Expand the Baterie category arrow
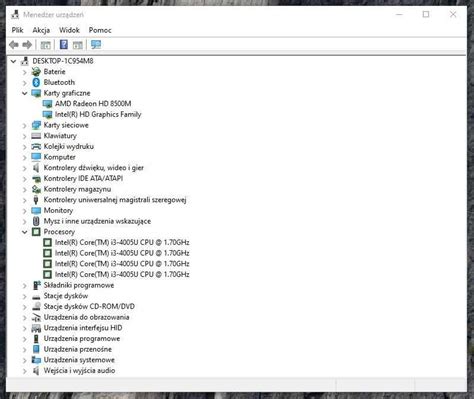Image resolution: width=474 pixels, height=399 pixels. (24, 72)
